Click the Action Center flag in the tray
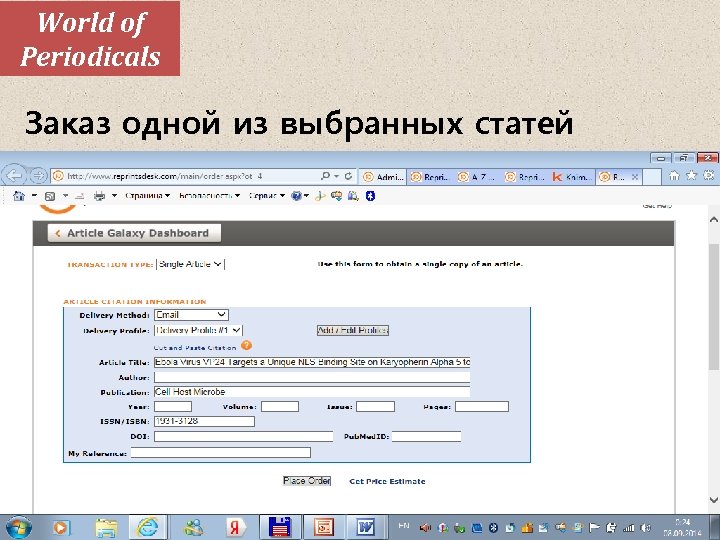 (595, 528)
